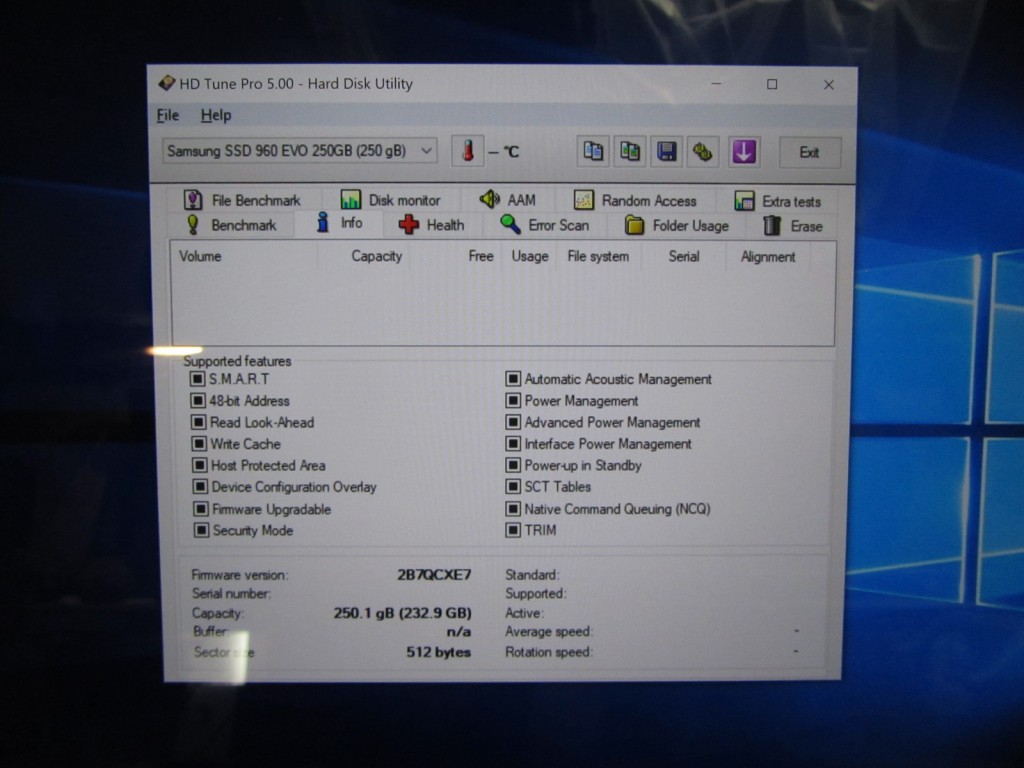The image size is (1024, 768).
Task: Maximize the HD Tune Pro window
Action: coord(772,84)
